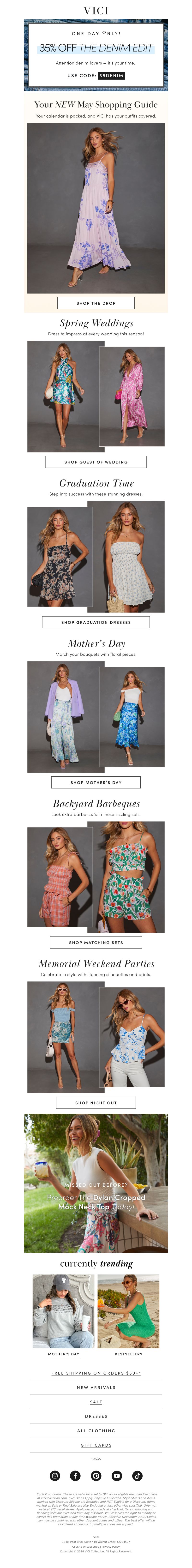Select the Shop Mother's Day button

(x=96, y=782)
